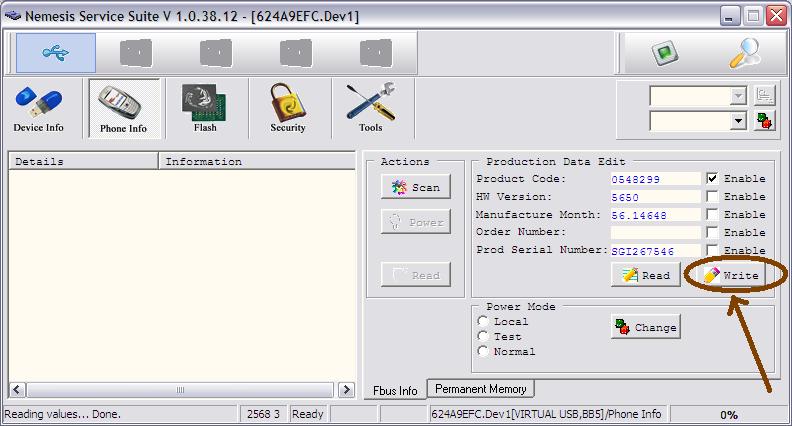Screen dimensions: 792x426
Task: Click icon beside lower combo box
Action: click(764, 121)
